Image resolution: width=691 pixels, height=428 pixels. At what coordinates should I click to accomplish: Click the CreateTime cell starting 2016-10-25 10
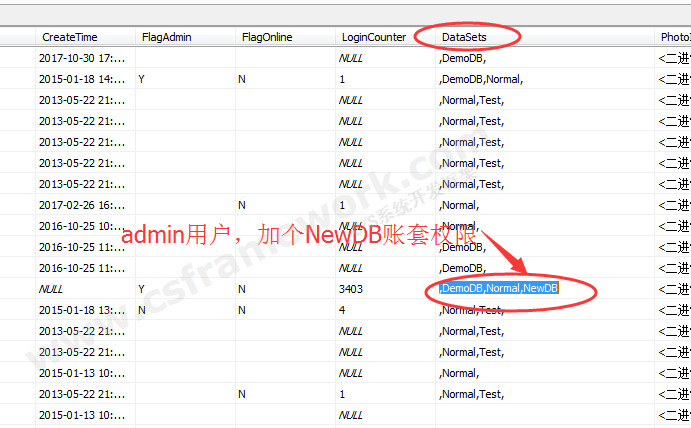click(84, 226)
